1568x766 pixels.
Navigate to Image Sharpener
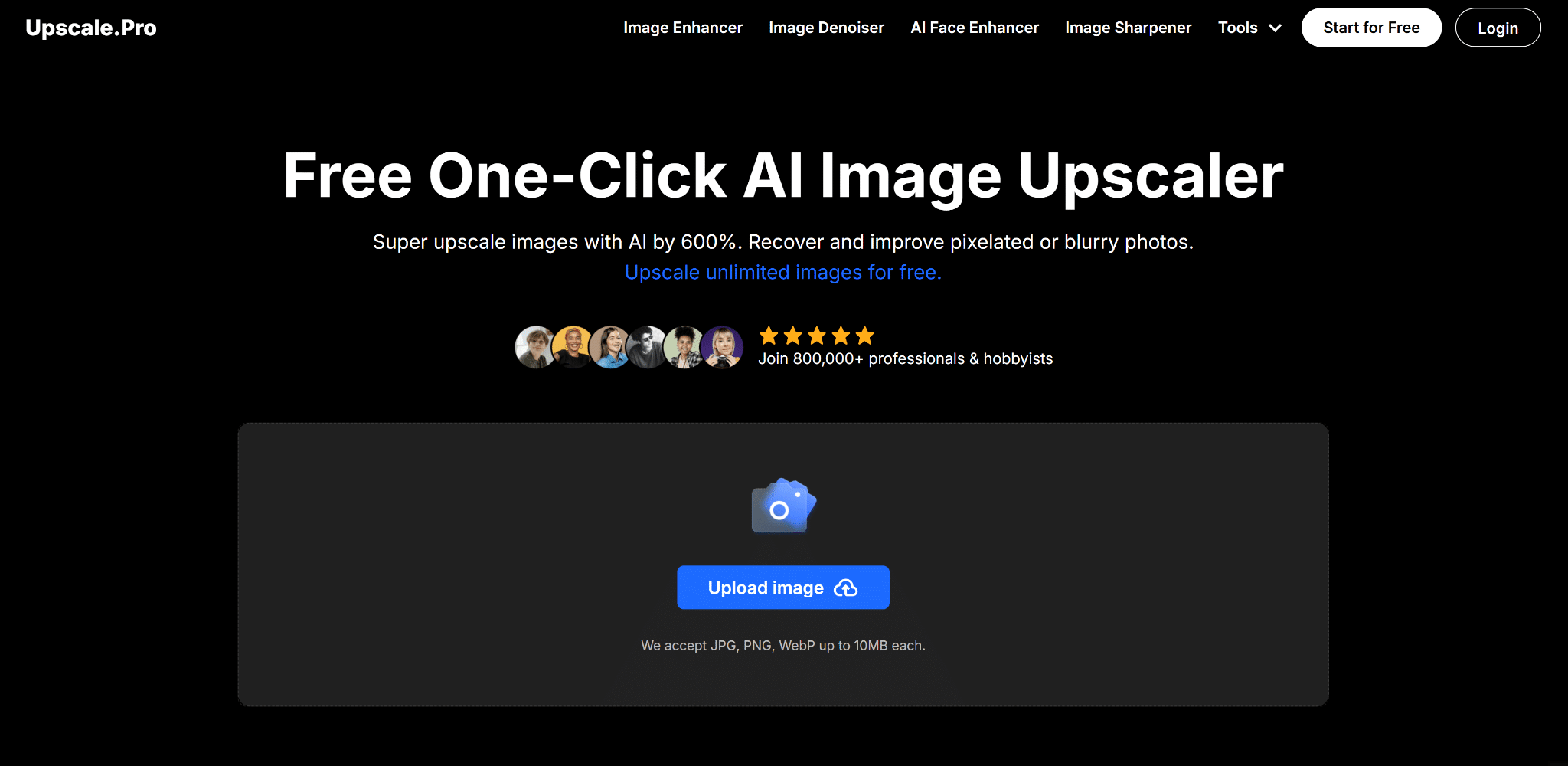pyautogui.click(x=1128, y=28)
